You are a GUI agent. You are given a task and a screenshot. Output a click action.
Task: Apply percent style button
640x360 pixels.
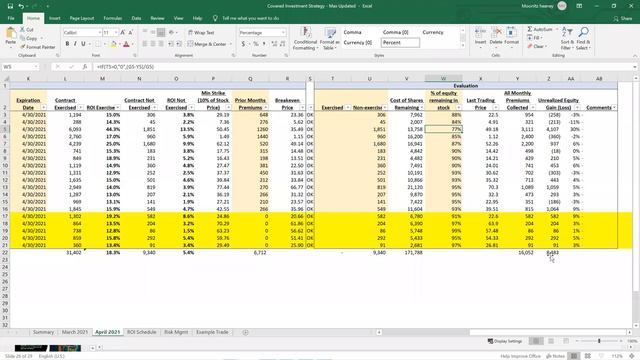point(256,44)
